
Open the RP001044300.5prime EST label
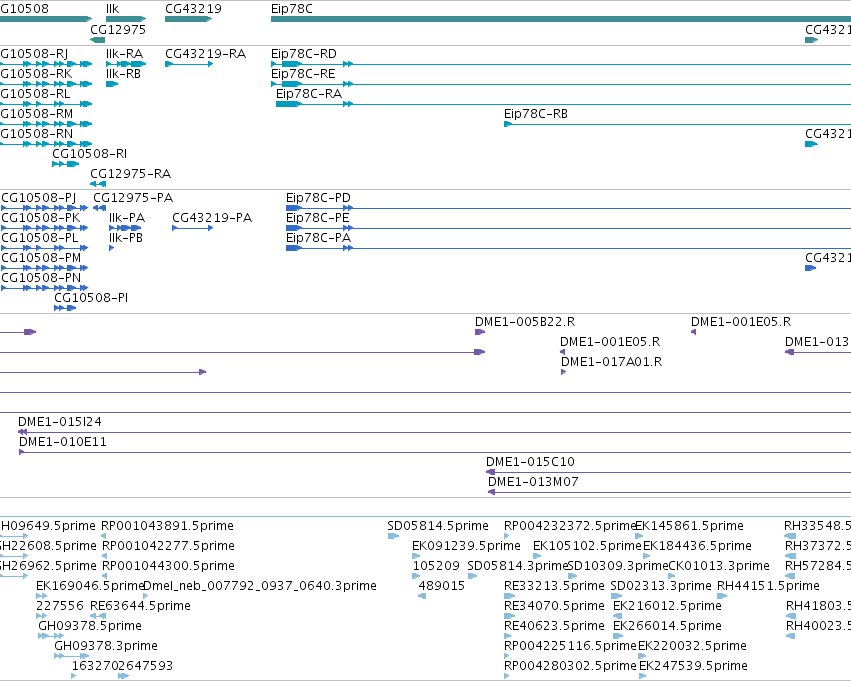coord(168,566)
